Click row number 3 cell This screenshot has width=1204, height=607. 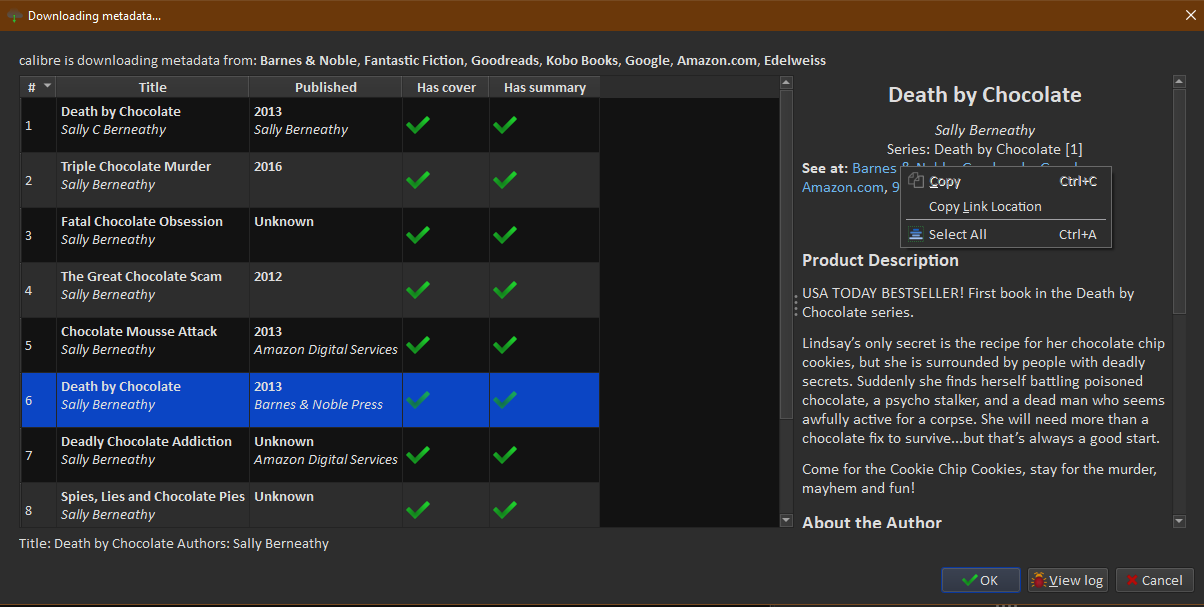[x=39, y=235]
